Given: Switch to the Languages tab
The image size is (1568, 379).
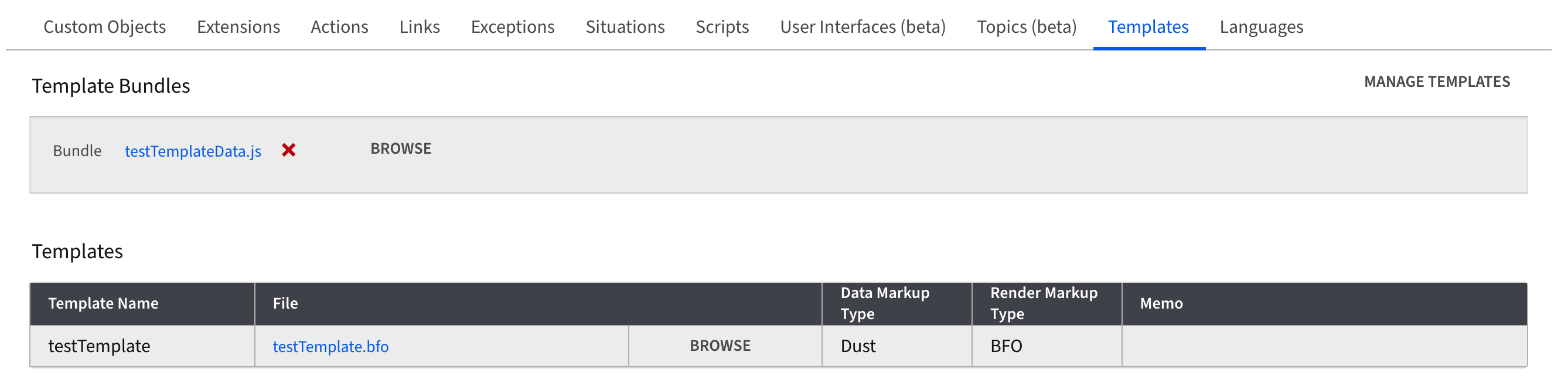Looking at the screenshot, I should click(x=1261, y=27).
